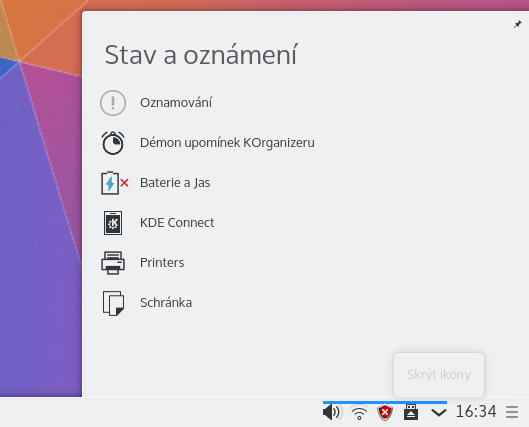Click the battery icon with red X
529x427 pixels.
tap(115, 183)
